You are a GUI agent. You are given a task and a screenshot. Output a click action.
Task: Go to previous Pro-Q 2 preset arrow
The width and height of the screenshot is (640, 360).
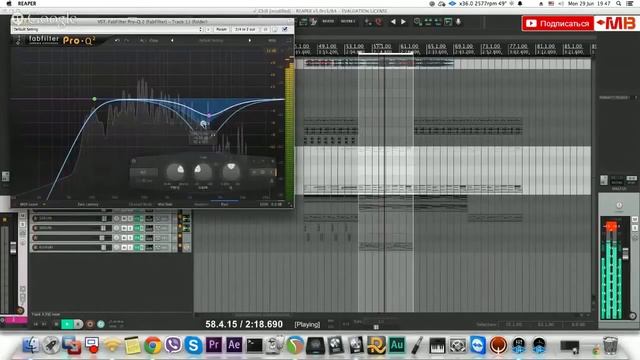click(172, 40)
